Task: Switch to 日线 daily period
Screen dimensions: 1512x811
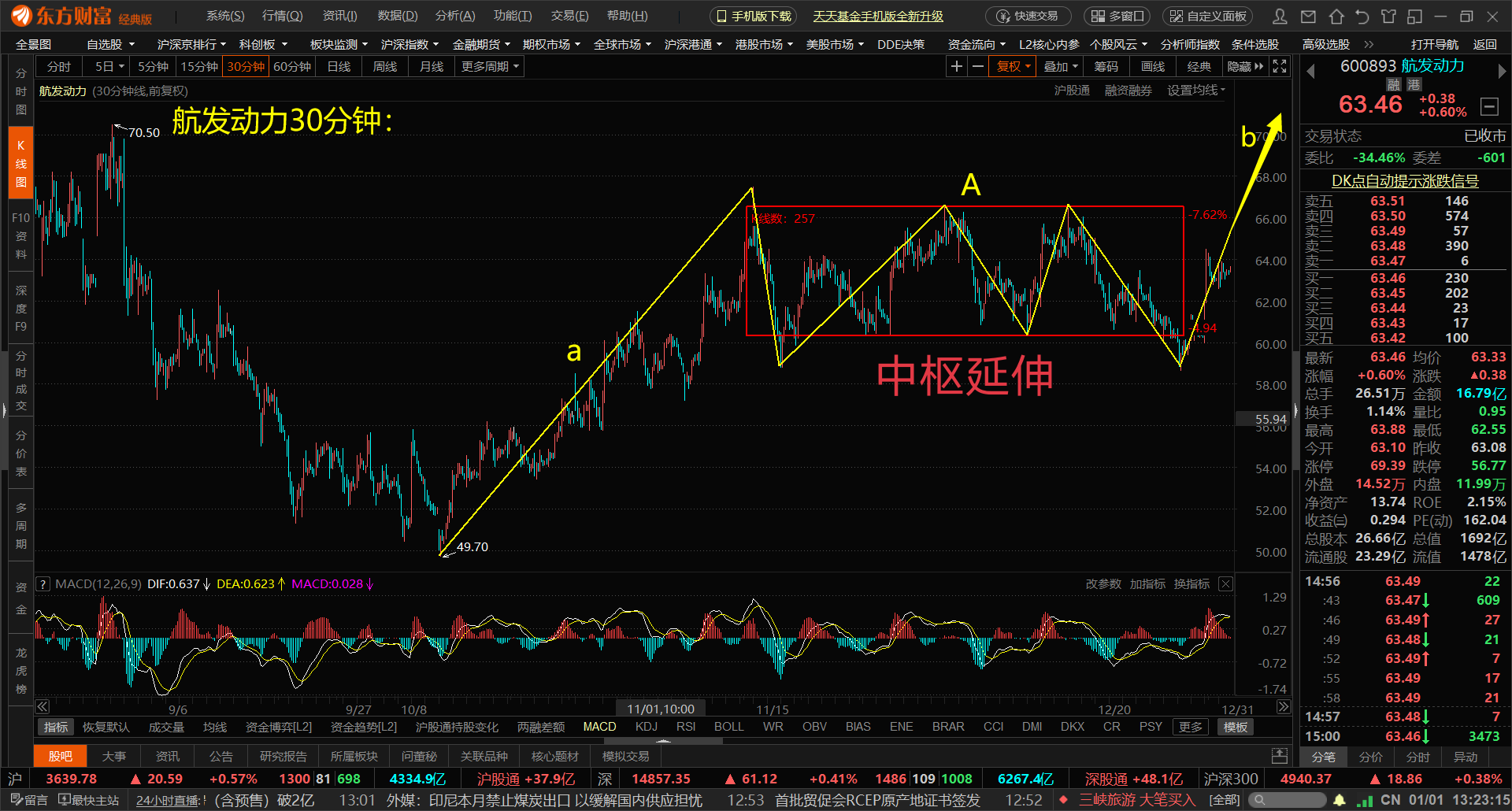Action: click(x=339, y=66)
